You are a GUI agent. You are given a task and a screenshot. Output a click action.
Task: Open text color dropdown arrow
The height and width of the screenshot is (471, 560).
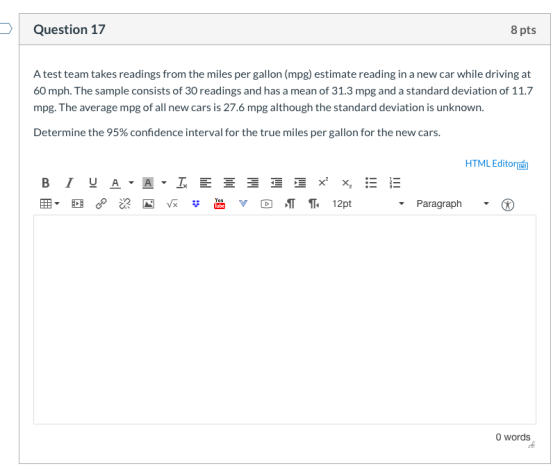131,183
